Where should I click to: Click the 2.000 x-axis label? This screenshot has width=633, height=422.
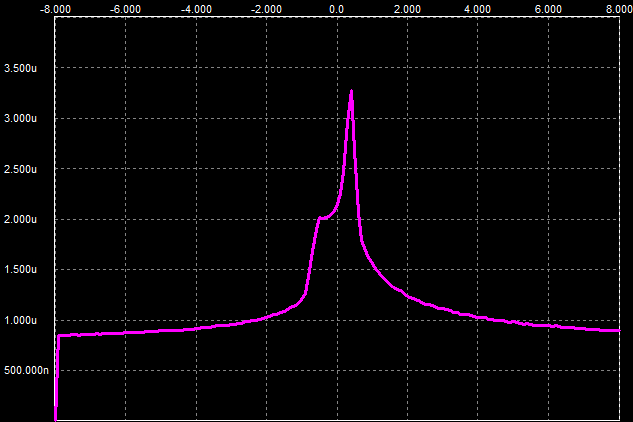pyautogui.click(x=407, y=9)
